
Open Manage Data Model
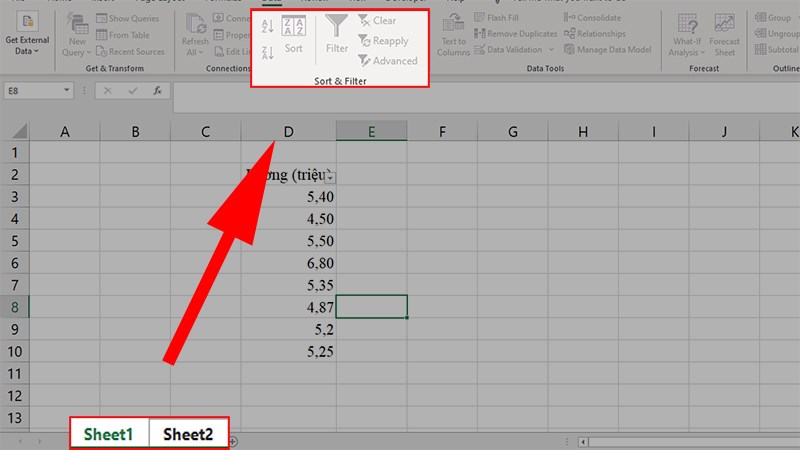tap(608, 49)
